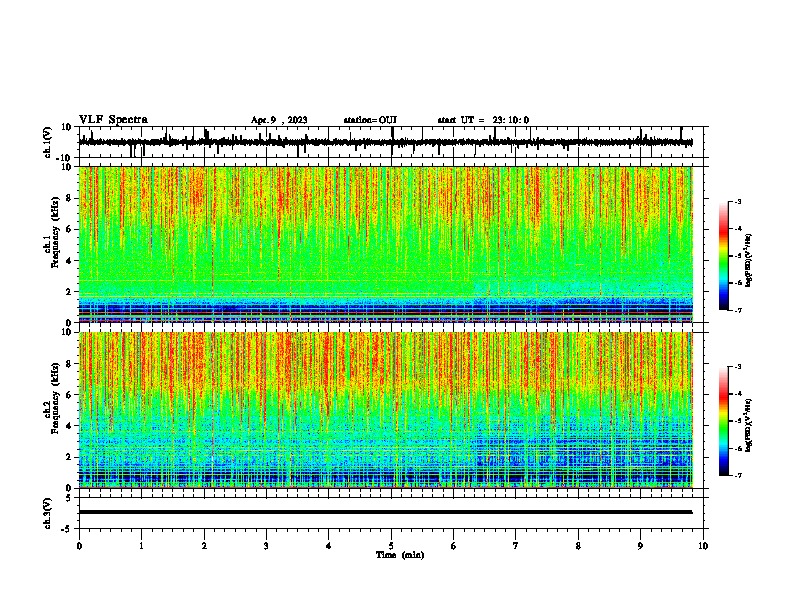Click the log(PSD) units label beside ch.1 colorbar
The width and height of the screenshot is (792, 612).
click(x=749, y=260)
